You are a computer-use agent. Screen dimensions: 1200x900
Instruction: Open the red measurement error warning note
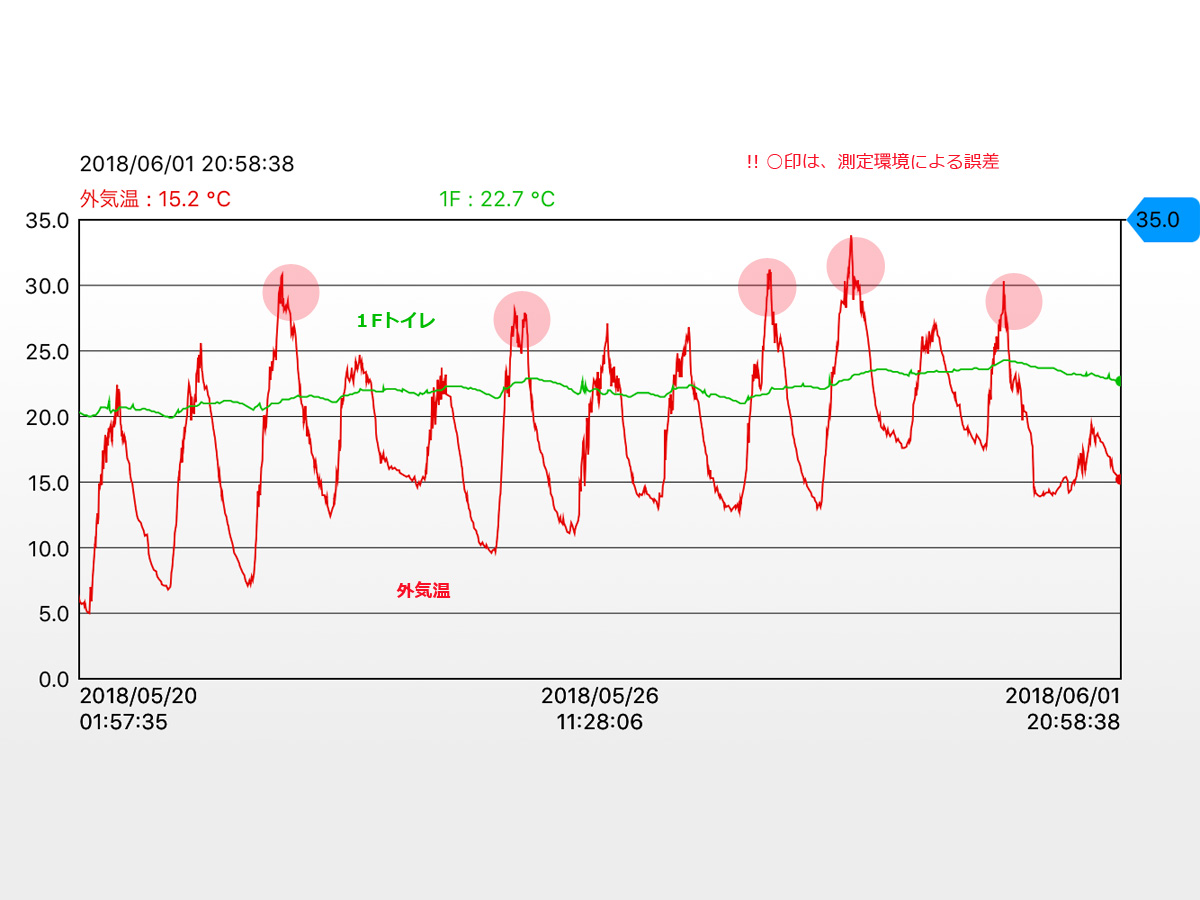click(872, 162)
